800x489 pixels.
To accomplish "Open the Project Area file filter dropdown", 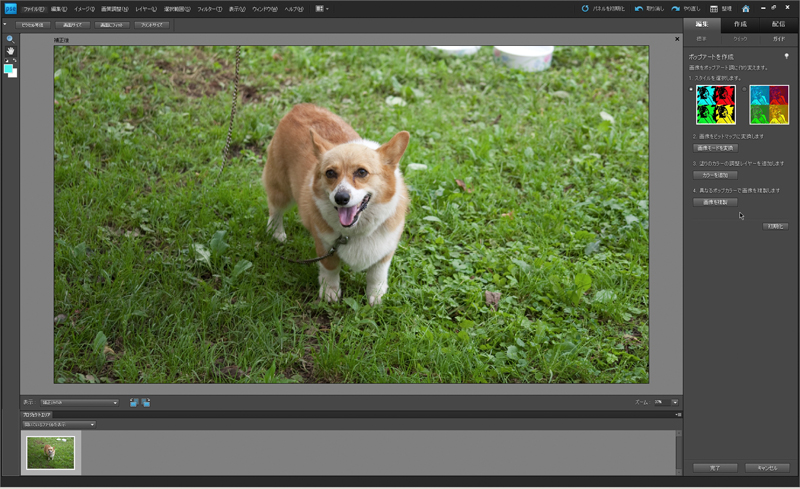I will point(59,424).
